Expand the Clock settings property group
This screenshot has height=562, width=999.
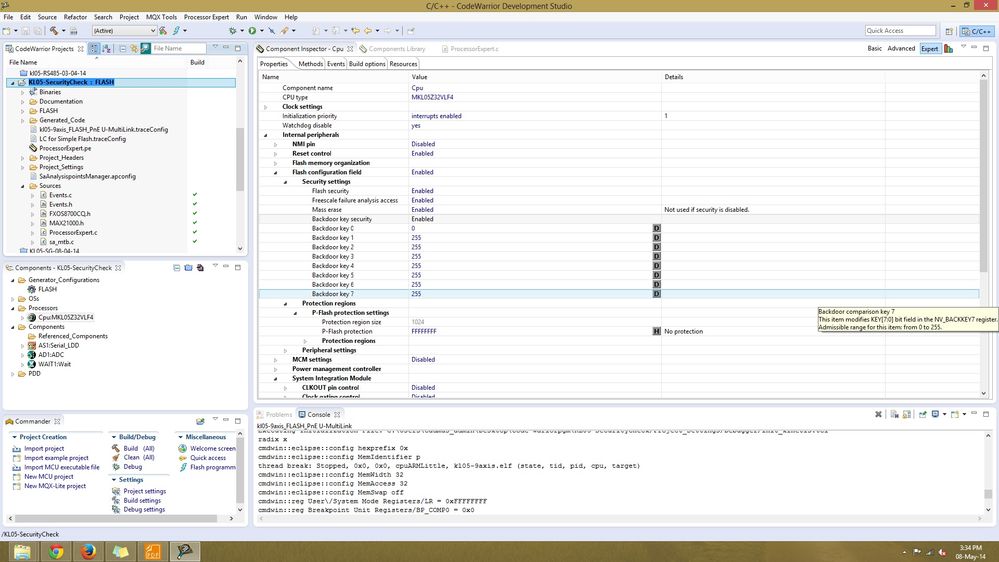(x=266, y=107)
